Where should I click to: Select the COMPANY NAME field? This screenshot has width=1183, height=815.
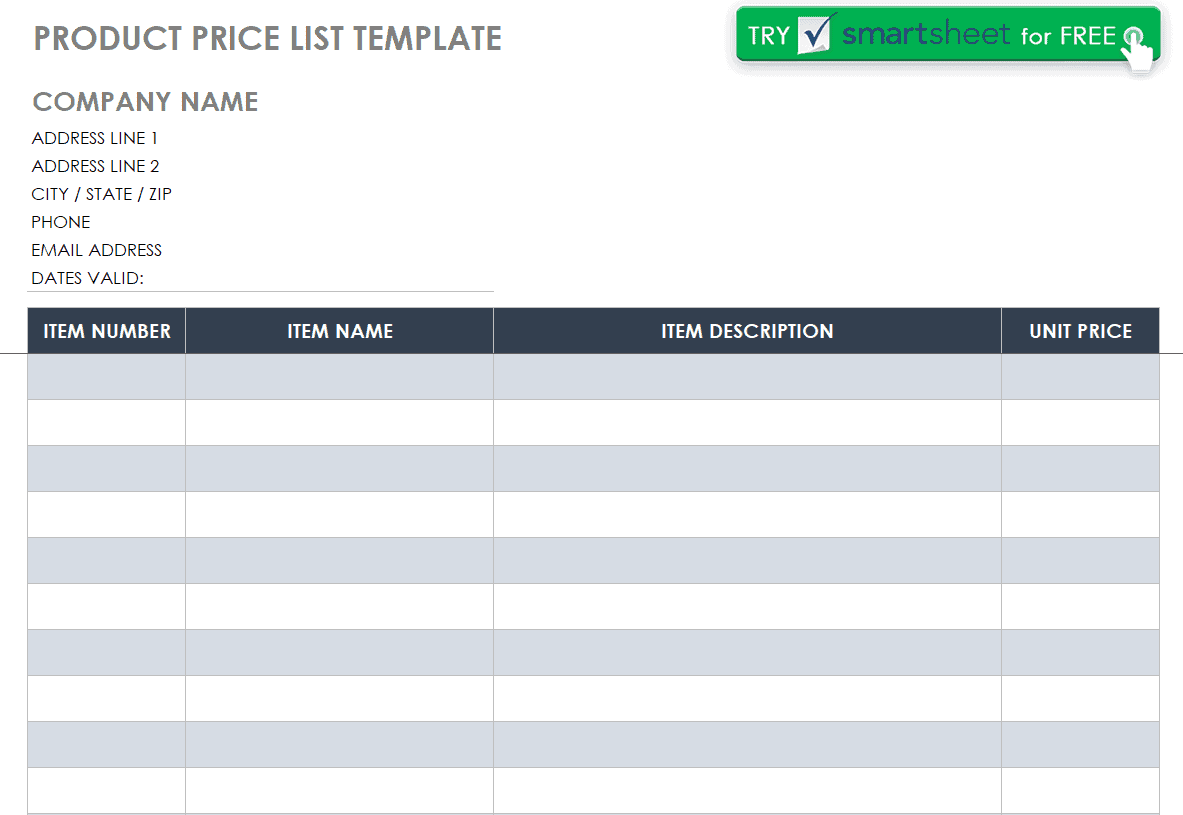(x=146, y=102)
